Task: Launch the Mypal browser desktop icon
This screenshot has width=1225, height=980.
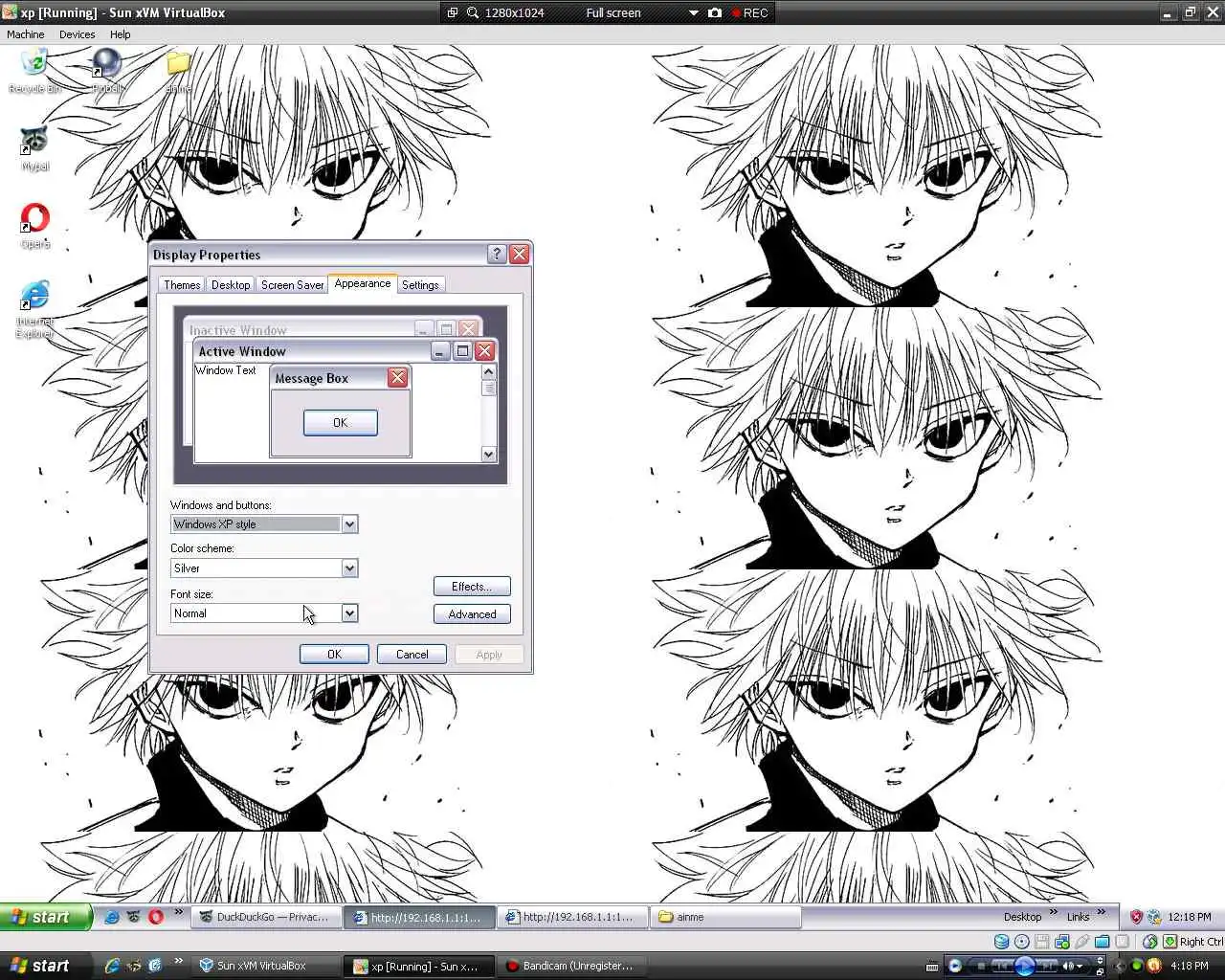Action: (x=34, y=148)
